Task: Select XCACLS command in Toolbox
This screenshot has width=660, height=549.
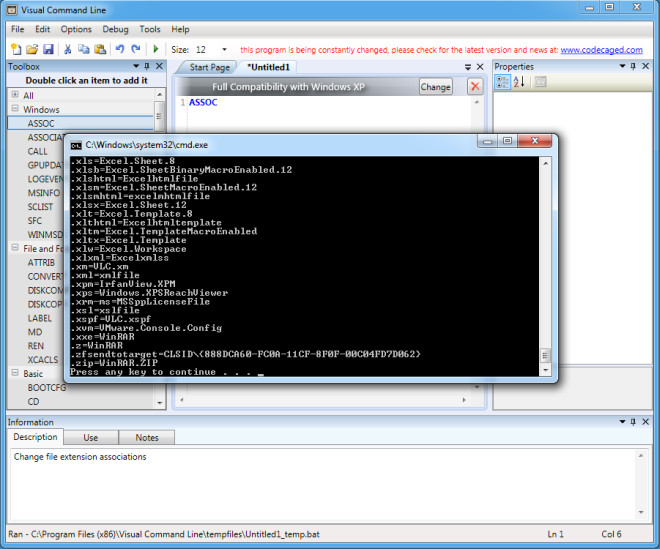Action: coord(43,360)
